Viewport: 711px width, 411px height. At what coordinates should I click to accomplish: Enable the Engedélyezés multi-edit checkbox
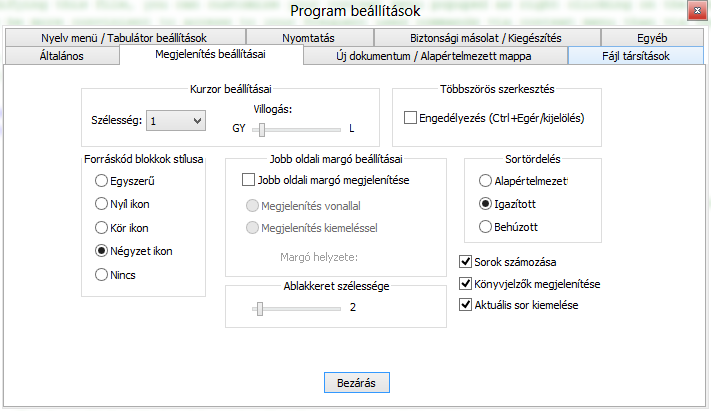click(411, 118)
